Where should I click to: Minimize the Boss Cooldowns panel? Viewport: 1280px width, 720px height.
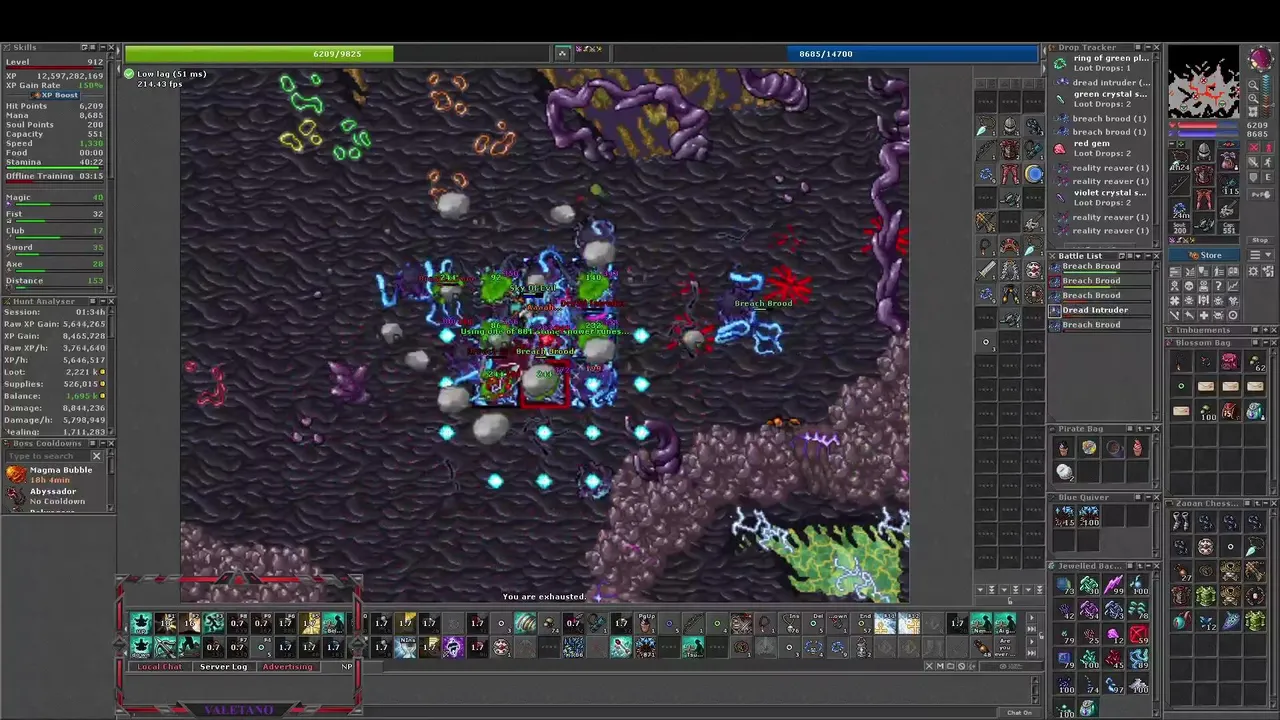point(102,443)
